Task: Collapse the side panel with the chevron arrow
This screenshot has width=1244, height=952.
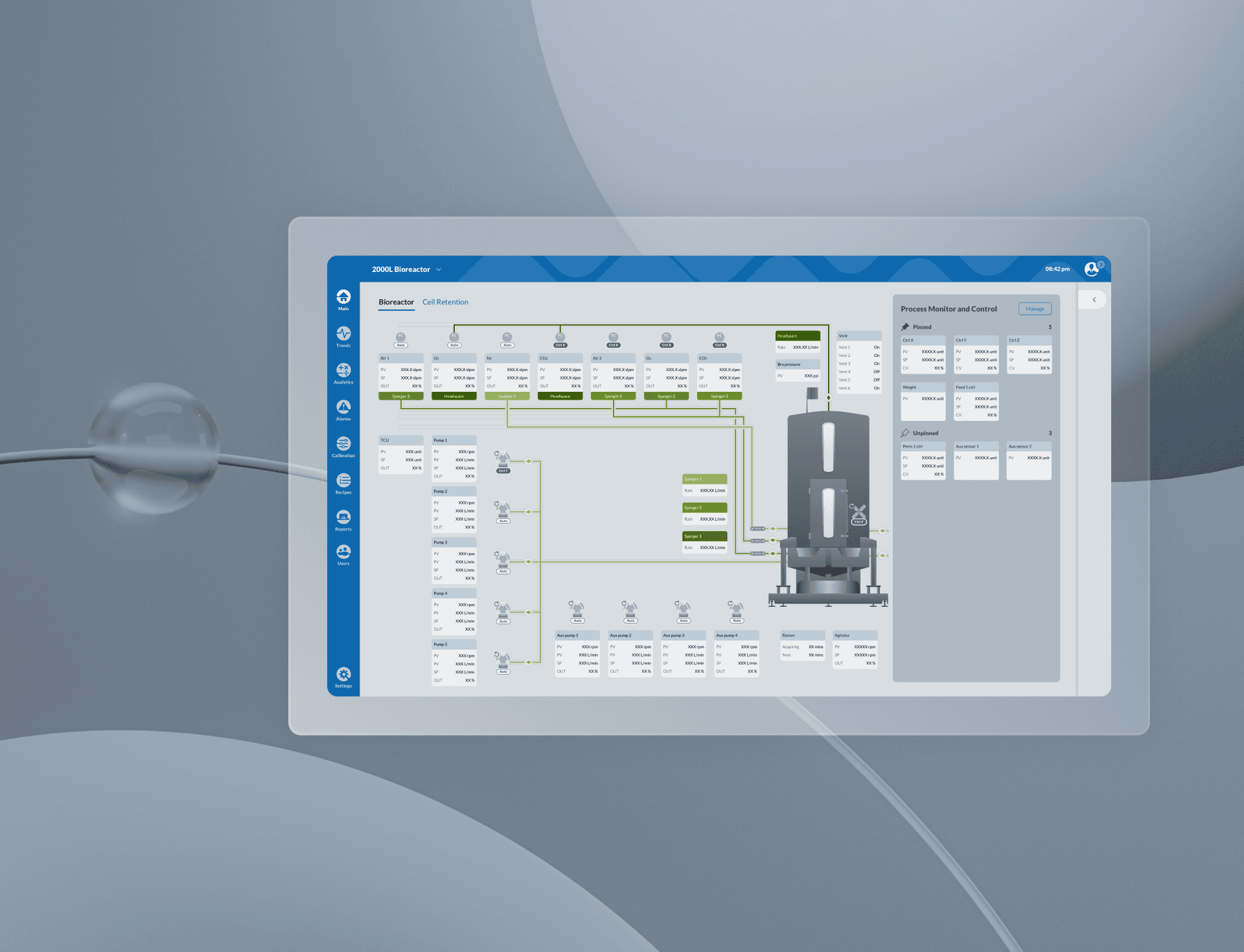Action: [x=1094, y=300]
